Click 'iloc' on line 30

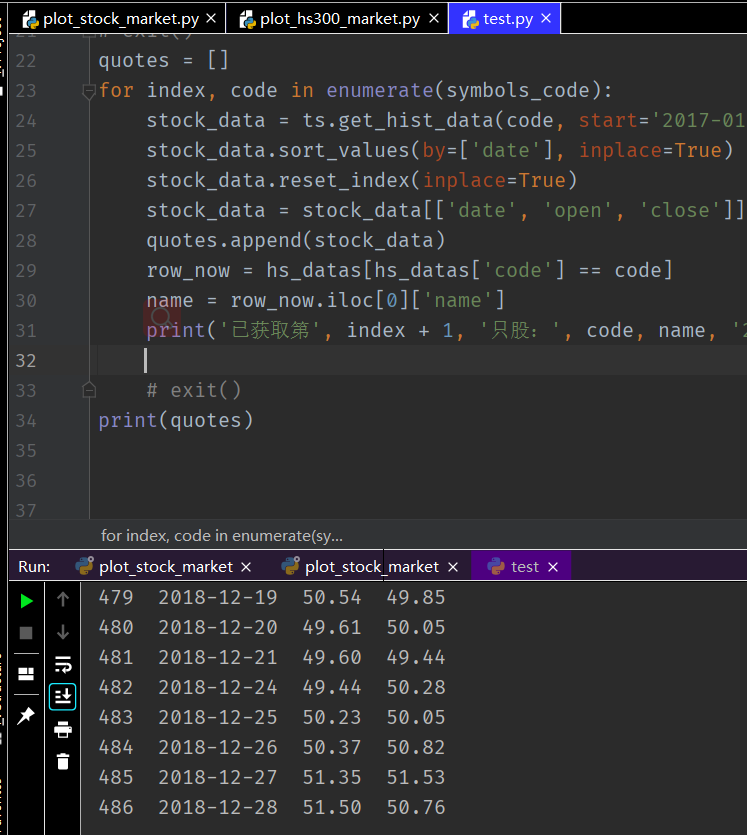tap(350, 300)
